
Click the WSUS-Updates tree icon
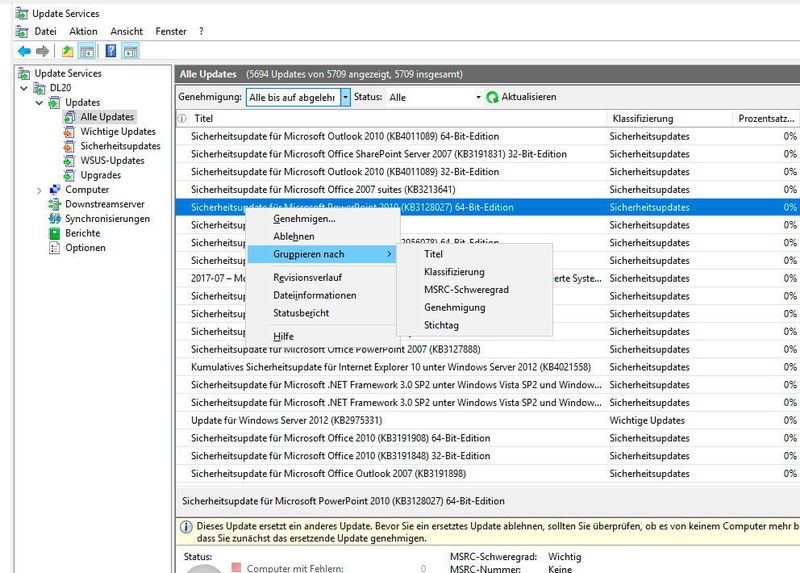click(x=69, y=161)
